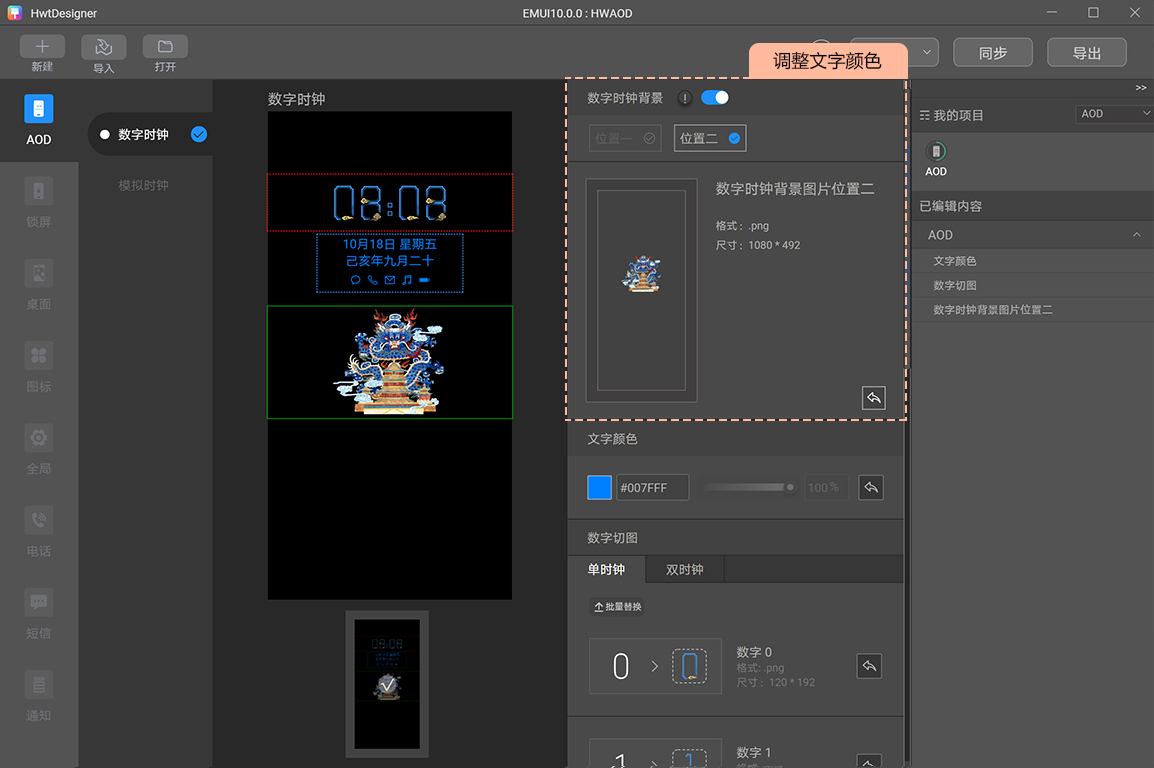
Task: Collapse the AOD group under 已编辑内容
Action: [x=1136, y=235]
